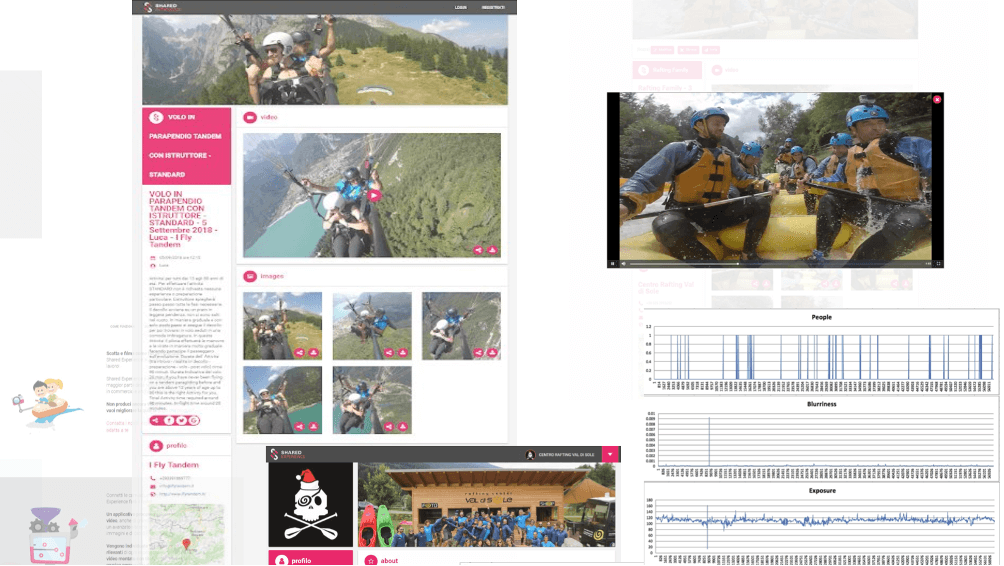
Task: Click download icon on the paragliding video
Action: 492,251
